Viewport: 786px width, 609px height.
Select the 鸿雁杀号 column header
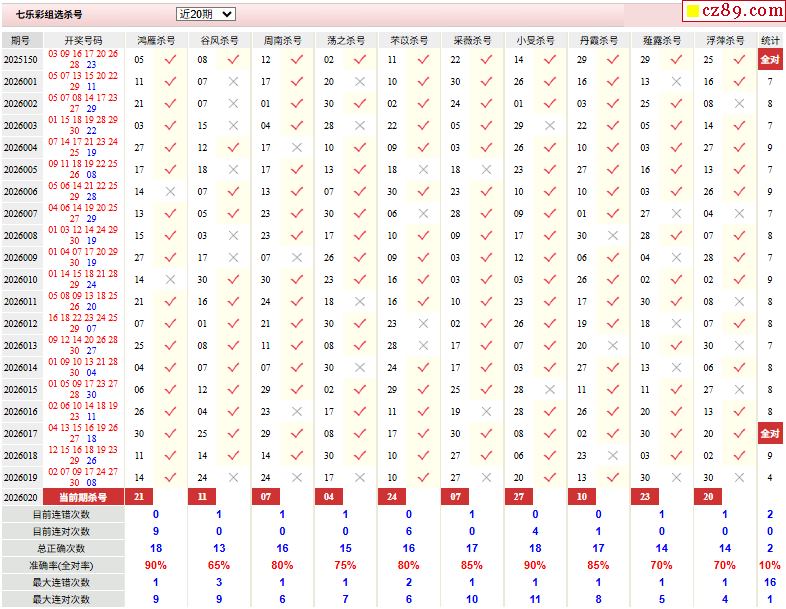(x=156, y=40)
